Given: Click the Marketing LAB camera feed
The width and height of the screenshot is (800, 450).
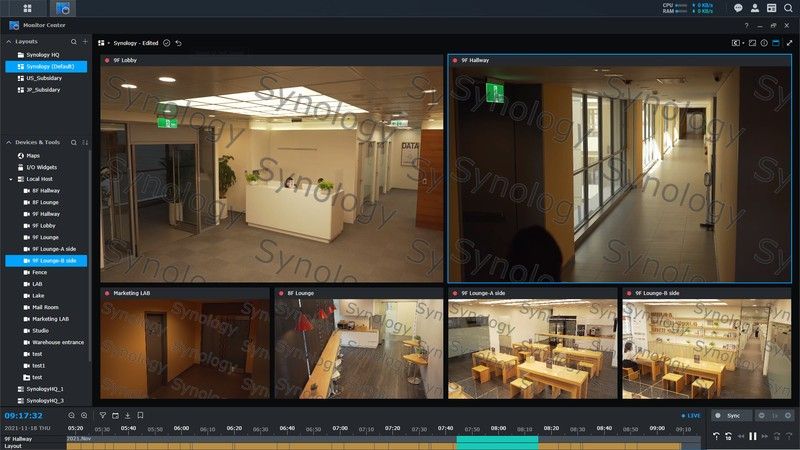Looking at the screenshot, I should pyautogui.click(x=185, y=349).
